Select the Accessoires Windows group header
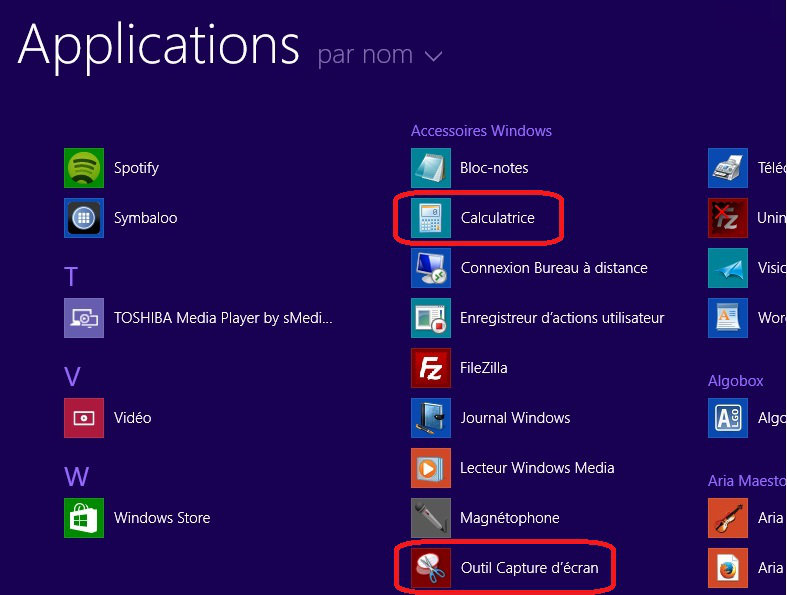787x595 pixels. (481, 131)
